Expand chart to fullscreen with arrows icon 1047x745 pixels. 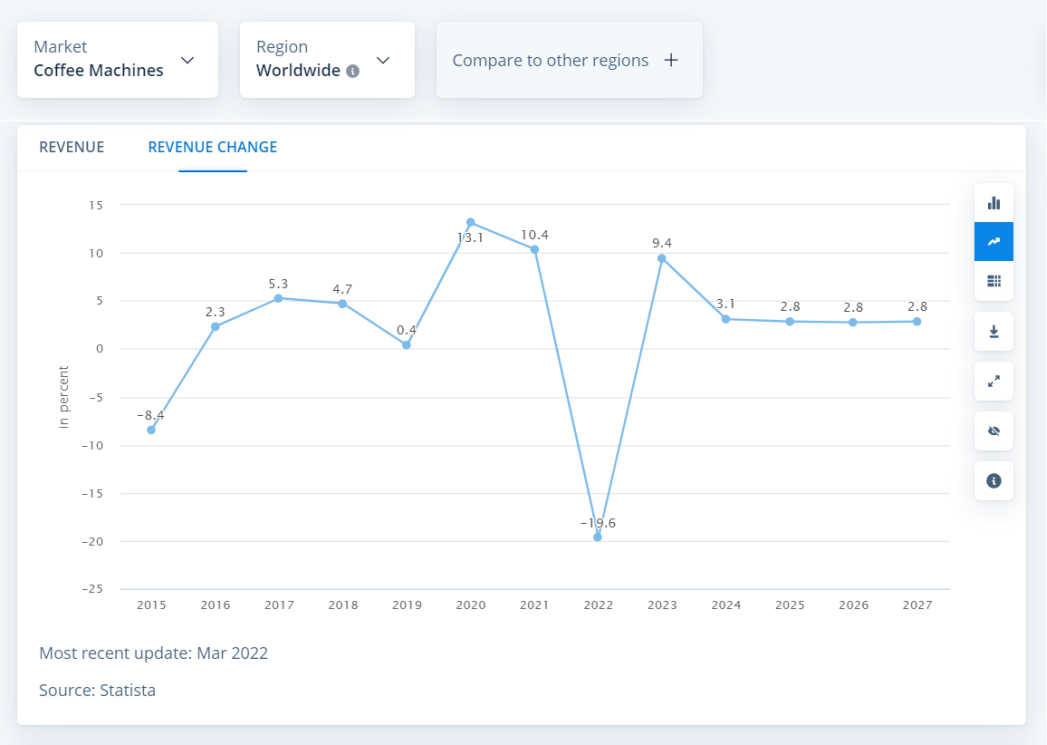click(x=993, y=381)
